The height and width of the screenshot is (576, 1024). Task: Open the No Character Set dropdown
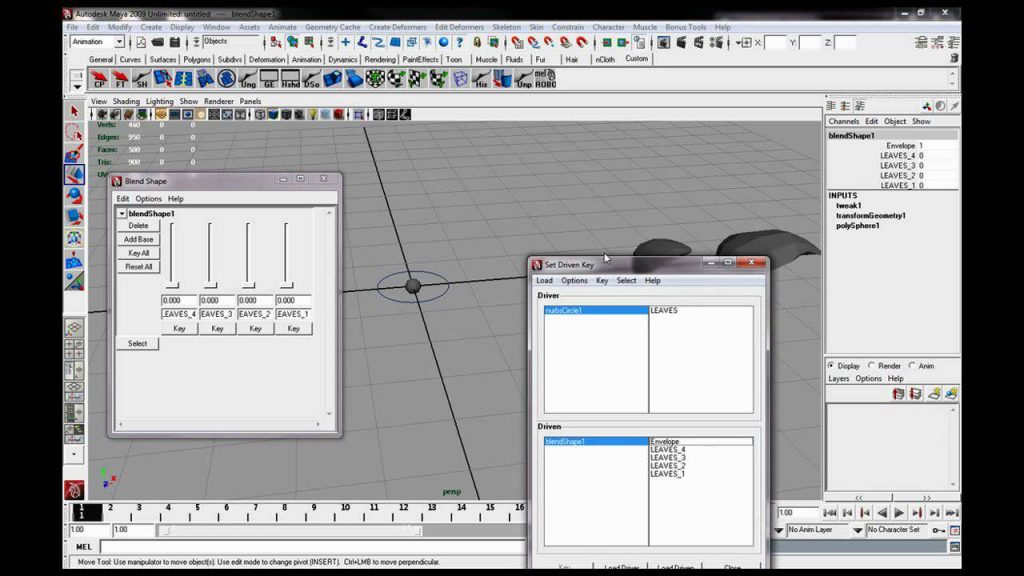[x=858, y=530]
